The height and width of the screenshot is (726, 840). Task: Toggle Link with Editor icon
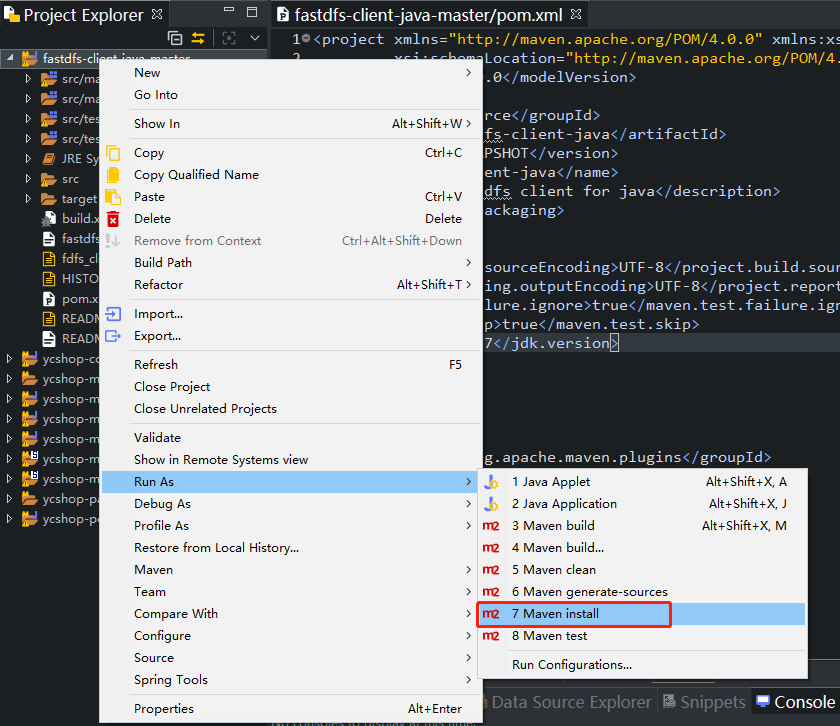pyautogui.click(x=198, y=39)
